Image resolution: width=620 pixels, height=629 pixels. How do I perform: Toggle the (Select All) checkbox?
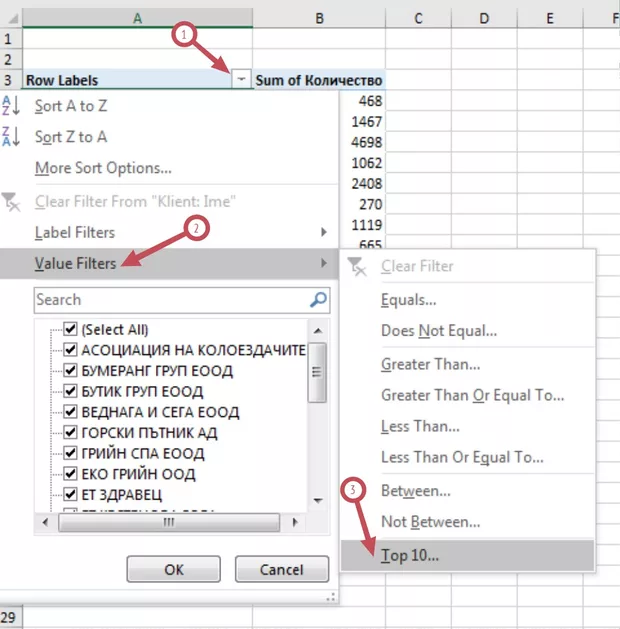pos(70,329)
